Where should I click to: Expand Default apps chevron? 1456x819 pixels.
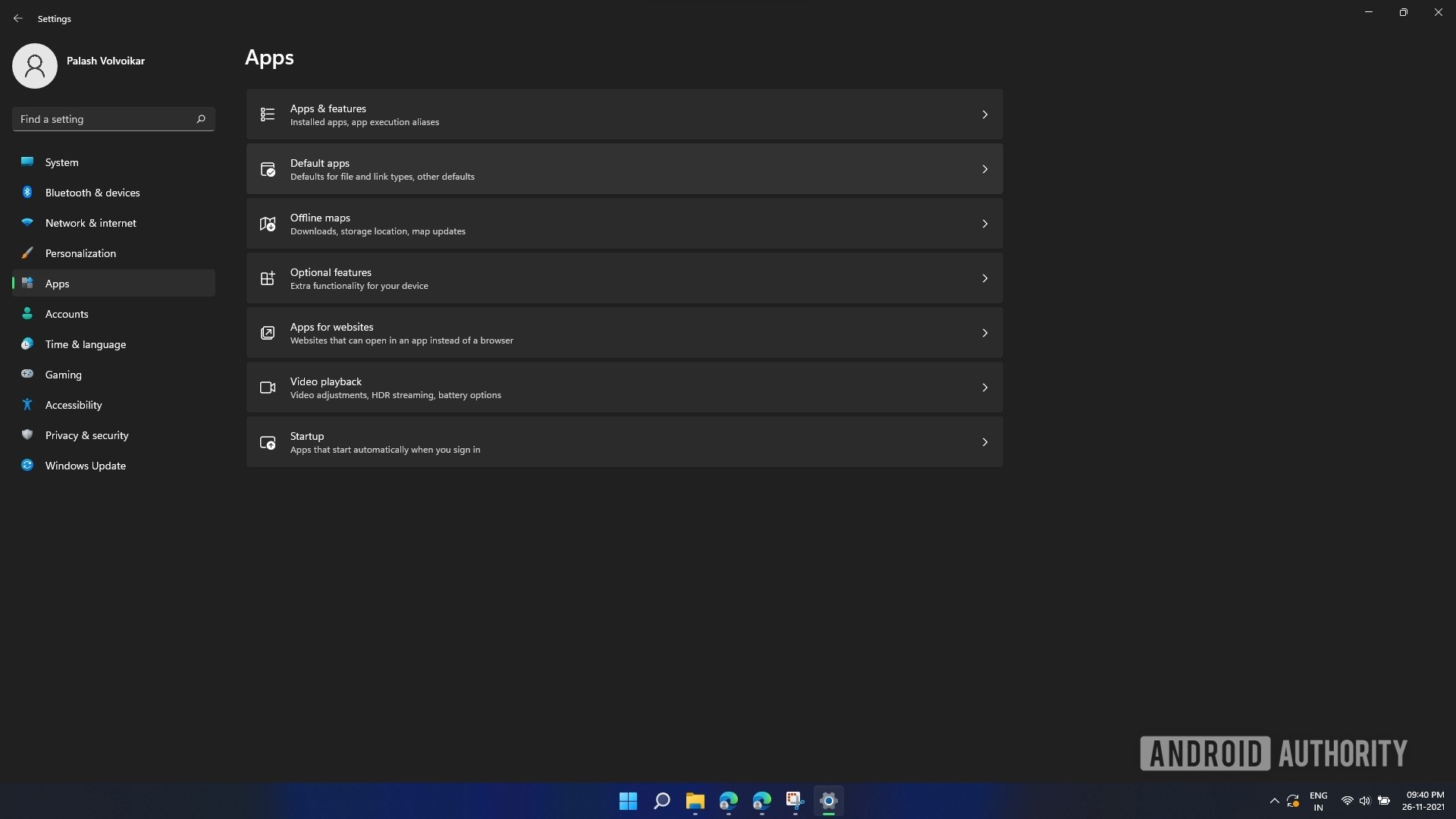click(x=984, y=168)
